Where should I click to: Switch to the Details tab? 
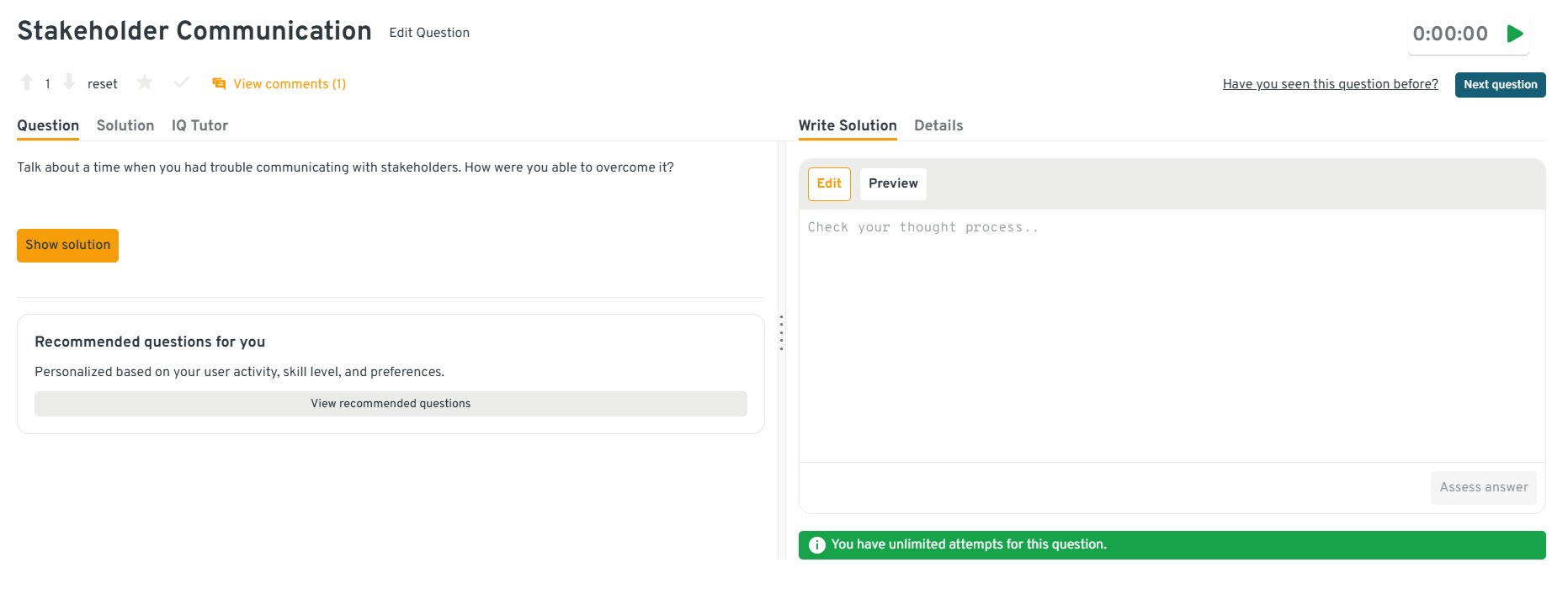coord(938,125)
